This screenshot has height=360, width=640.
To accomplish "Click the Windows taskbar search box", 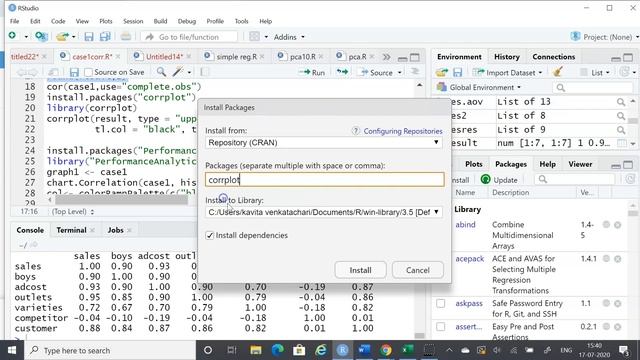I will [109, 350].
